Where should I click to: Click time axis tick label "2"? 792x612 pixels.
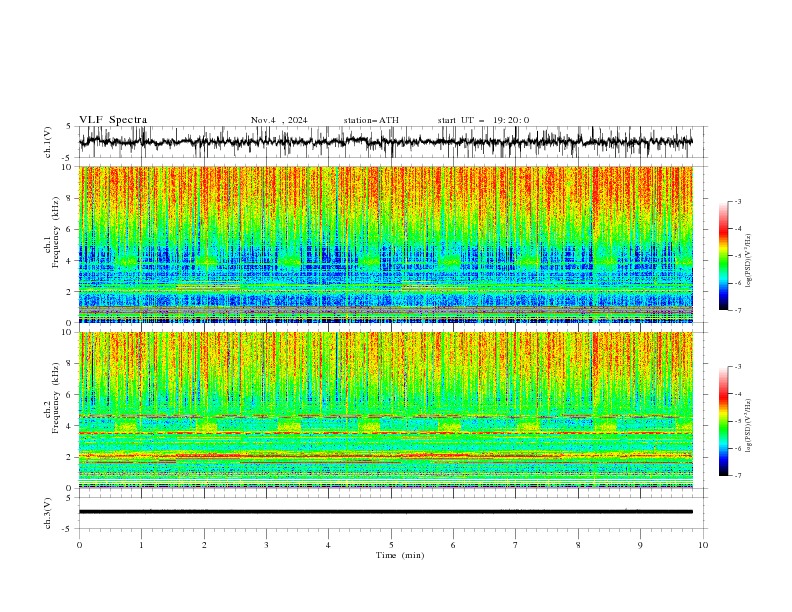point(204,545)
